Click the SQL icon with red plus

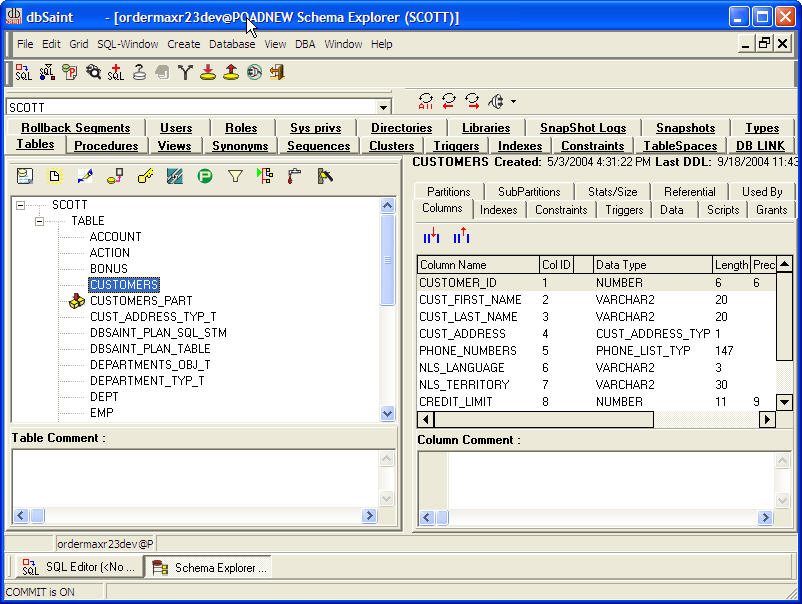point(116,73)
